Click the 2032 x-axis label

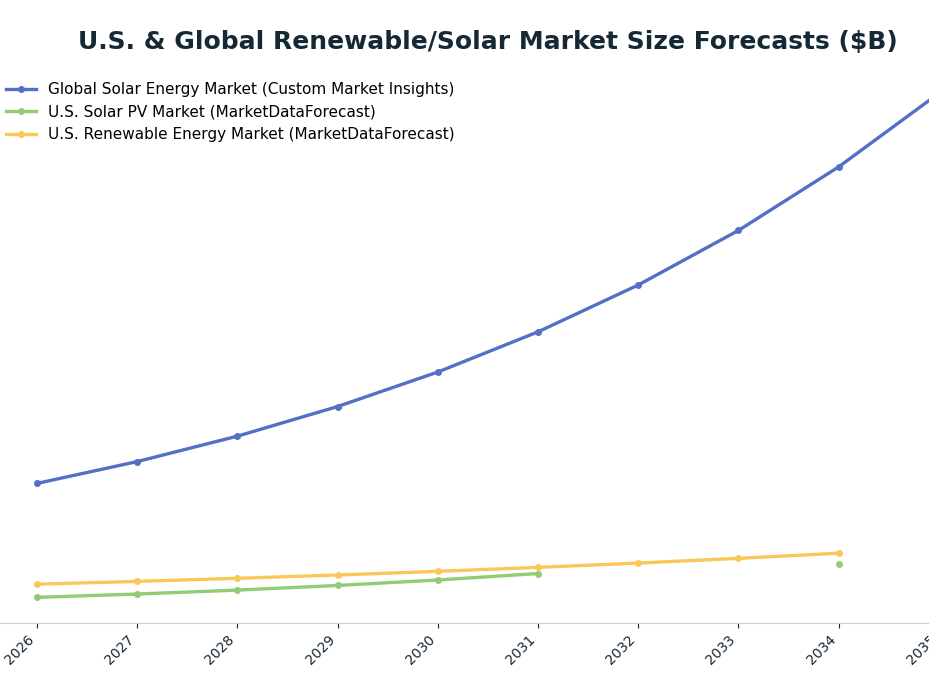[620, 649]
